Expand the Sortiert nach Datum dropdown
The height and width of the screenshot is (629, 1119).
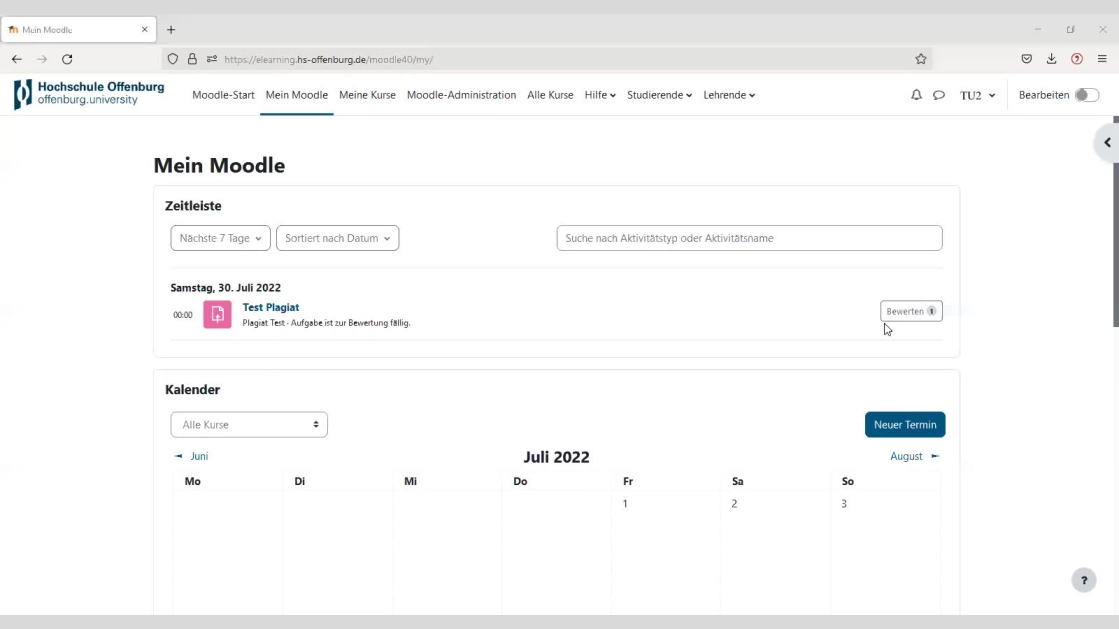click(337, 238)
